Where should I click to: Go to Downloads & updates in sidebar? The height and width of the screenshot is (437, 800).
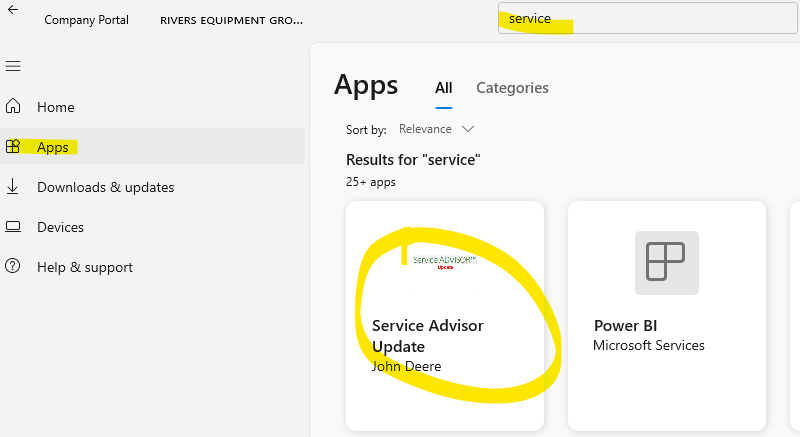click(105, 187)
